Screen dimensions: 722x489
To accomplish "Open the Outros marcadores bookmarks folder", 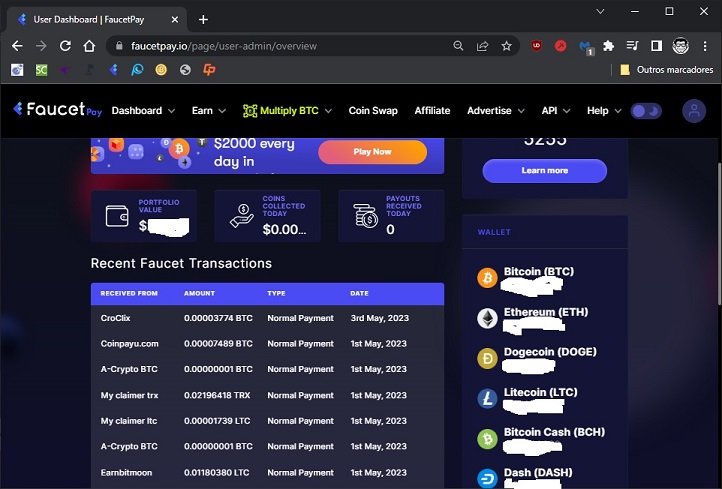I will pos(666,70).
